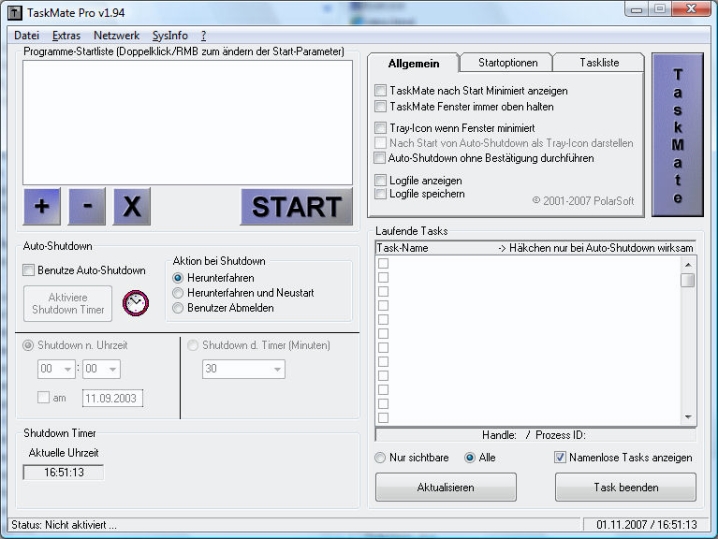Click the vertical TaskMate logo banner
The image size is (718, 539).
coord(678,135)
